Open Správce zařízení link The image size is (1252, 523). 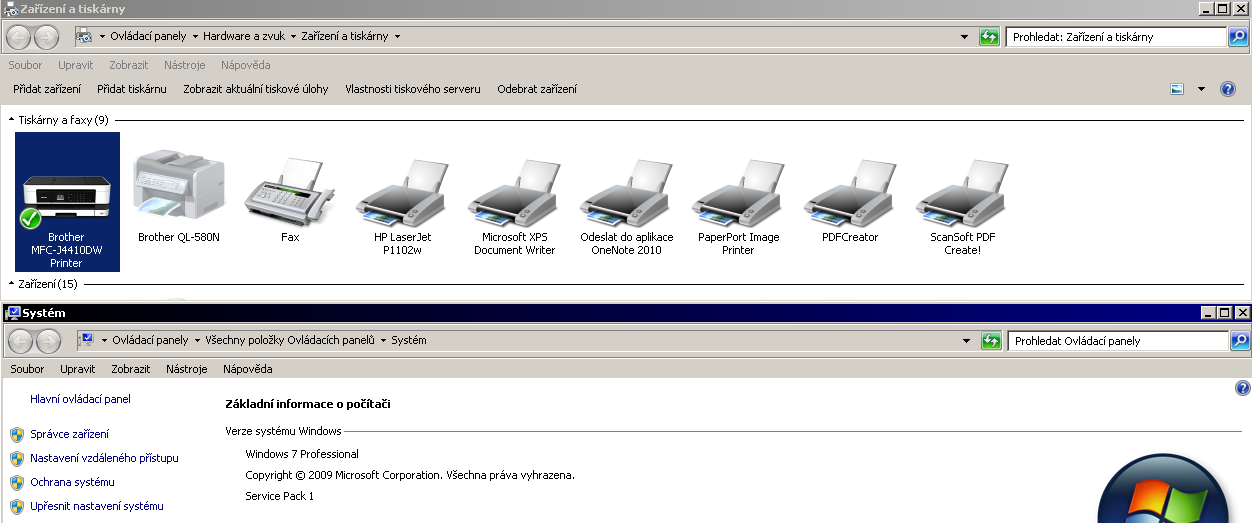tap(69, 434)
